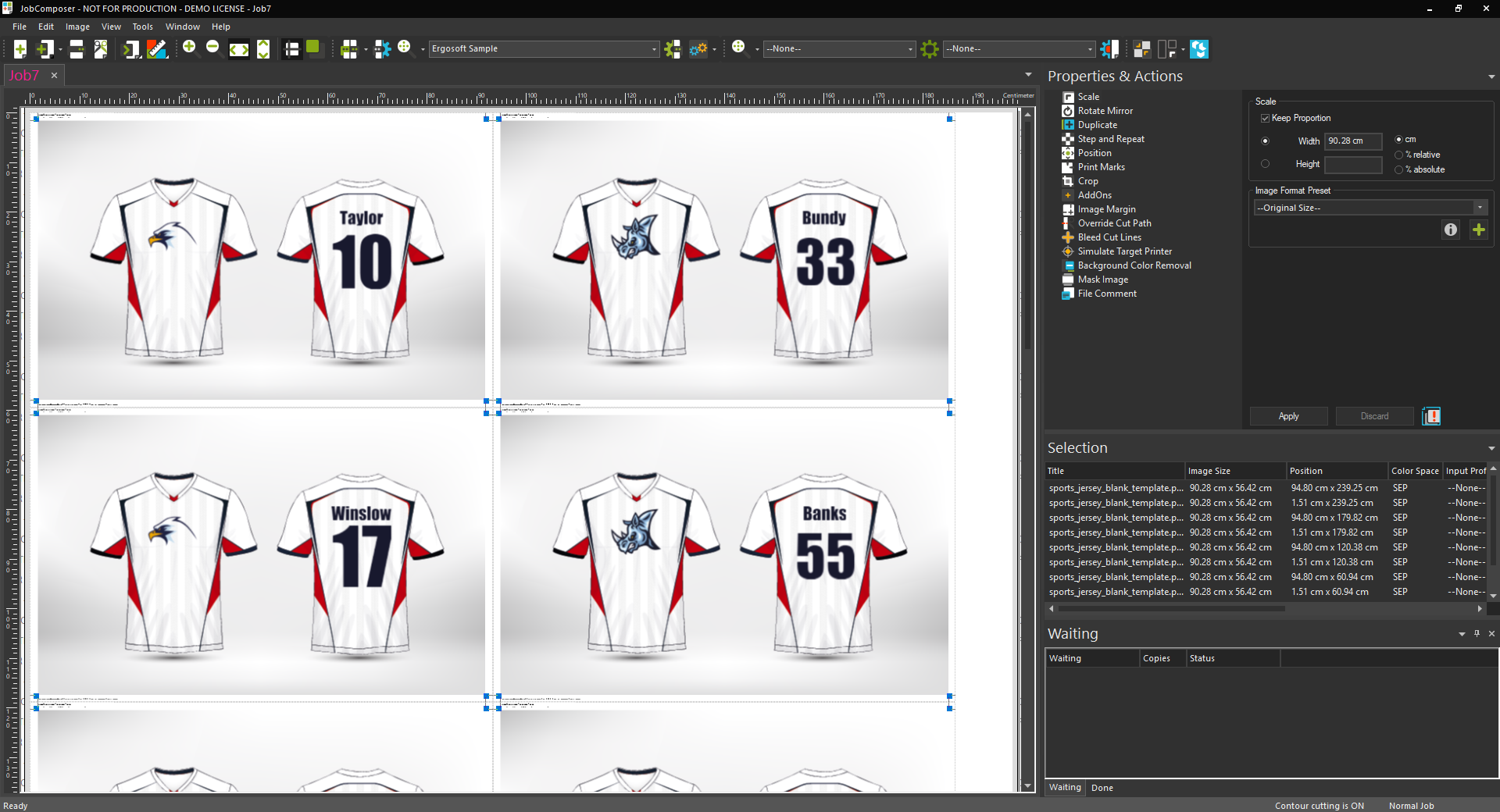Select Rotate Mirror action
Image resolution: width=1500 pixels, height=812 pixels.
(1105, 111)
